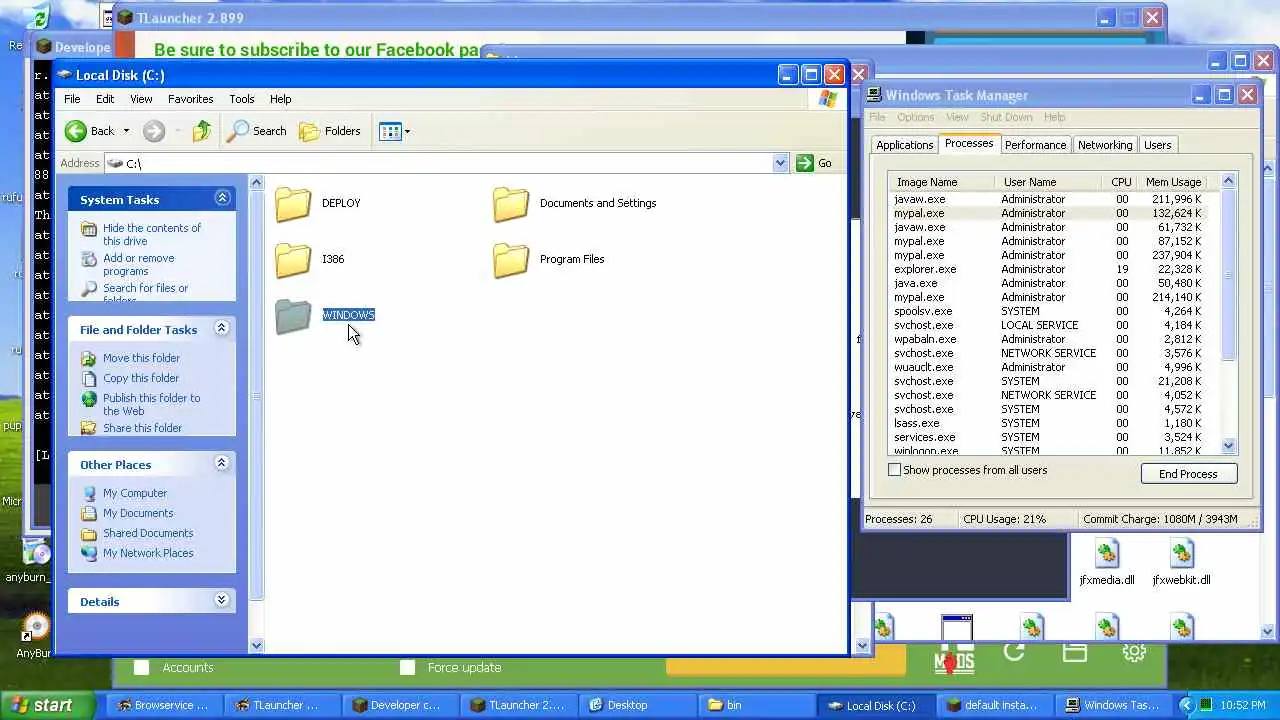Open My Network Places link
The image size is (1280, 720).
[x=148, y=553]
